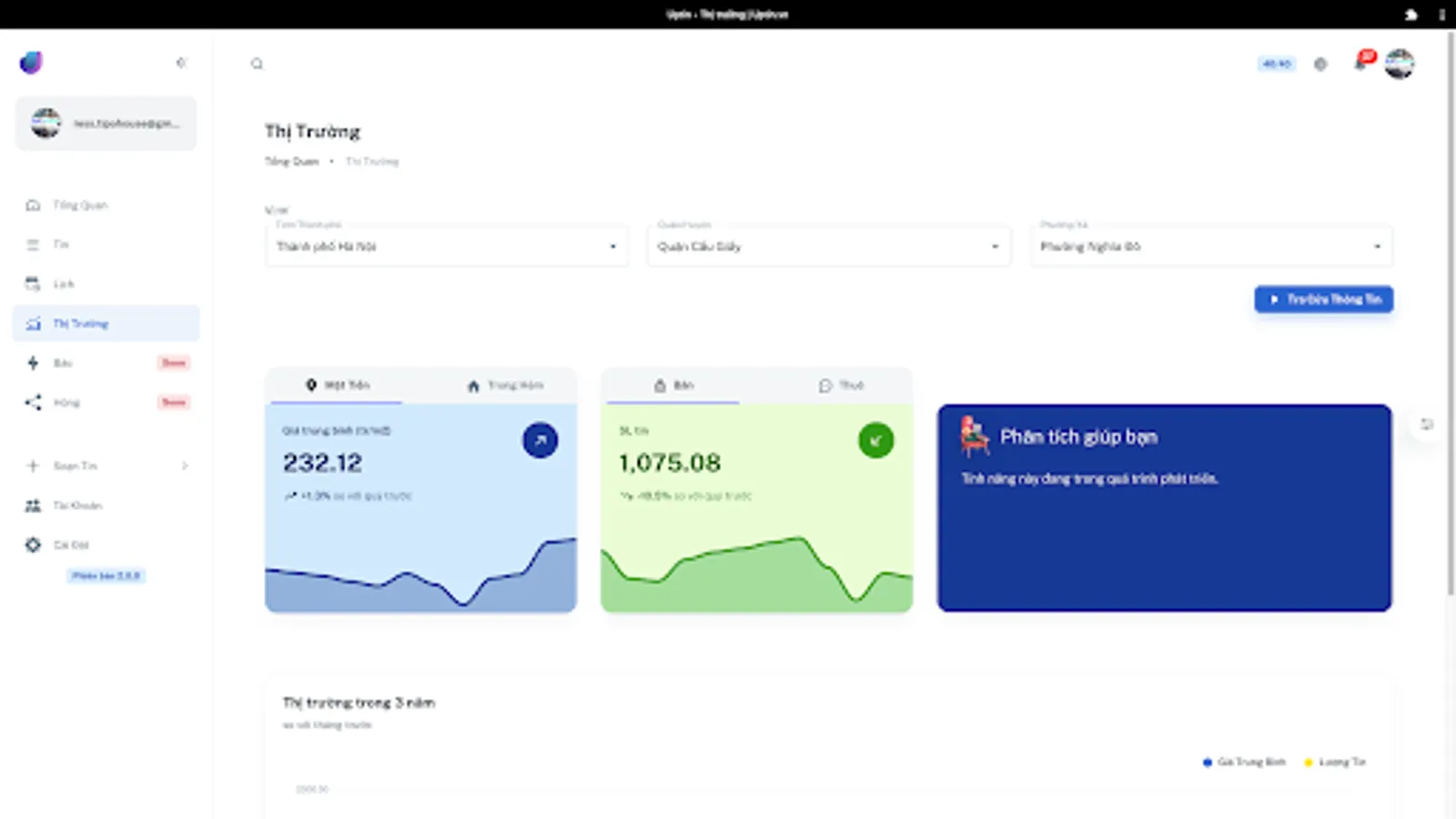Open the Quận Cầu Giấy district dropdown
Viewport: 1456px width, 819px height.
[x=829, y=246]
